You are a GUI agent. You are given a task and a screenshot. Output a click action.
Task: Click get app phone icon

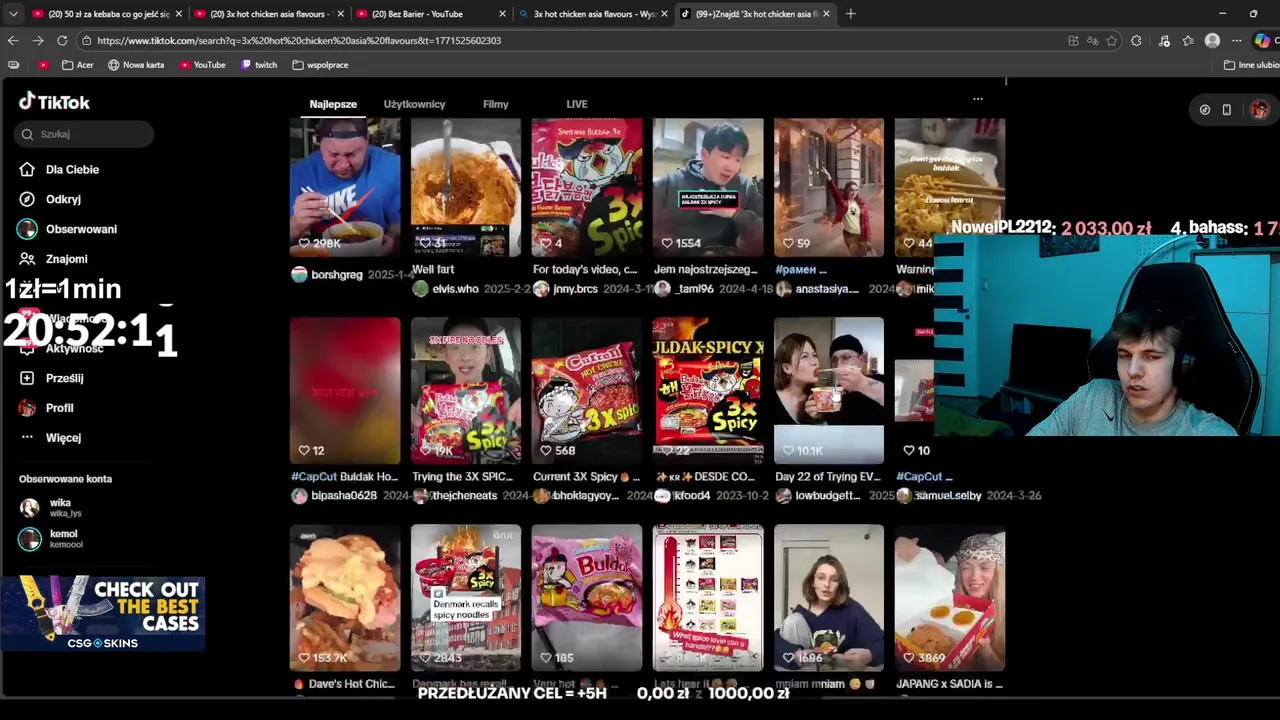(1227, 110)
